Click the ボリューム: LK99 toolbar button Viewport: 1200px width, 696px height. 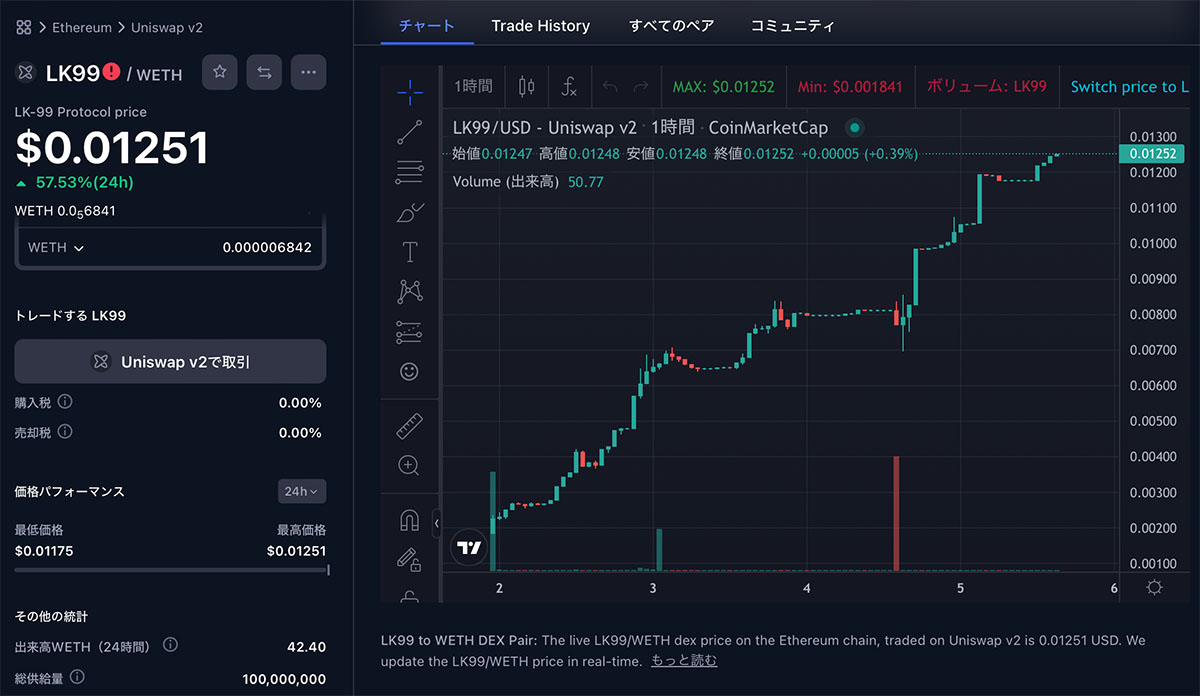pos(987,87)
